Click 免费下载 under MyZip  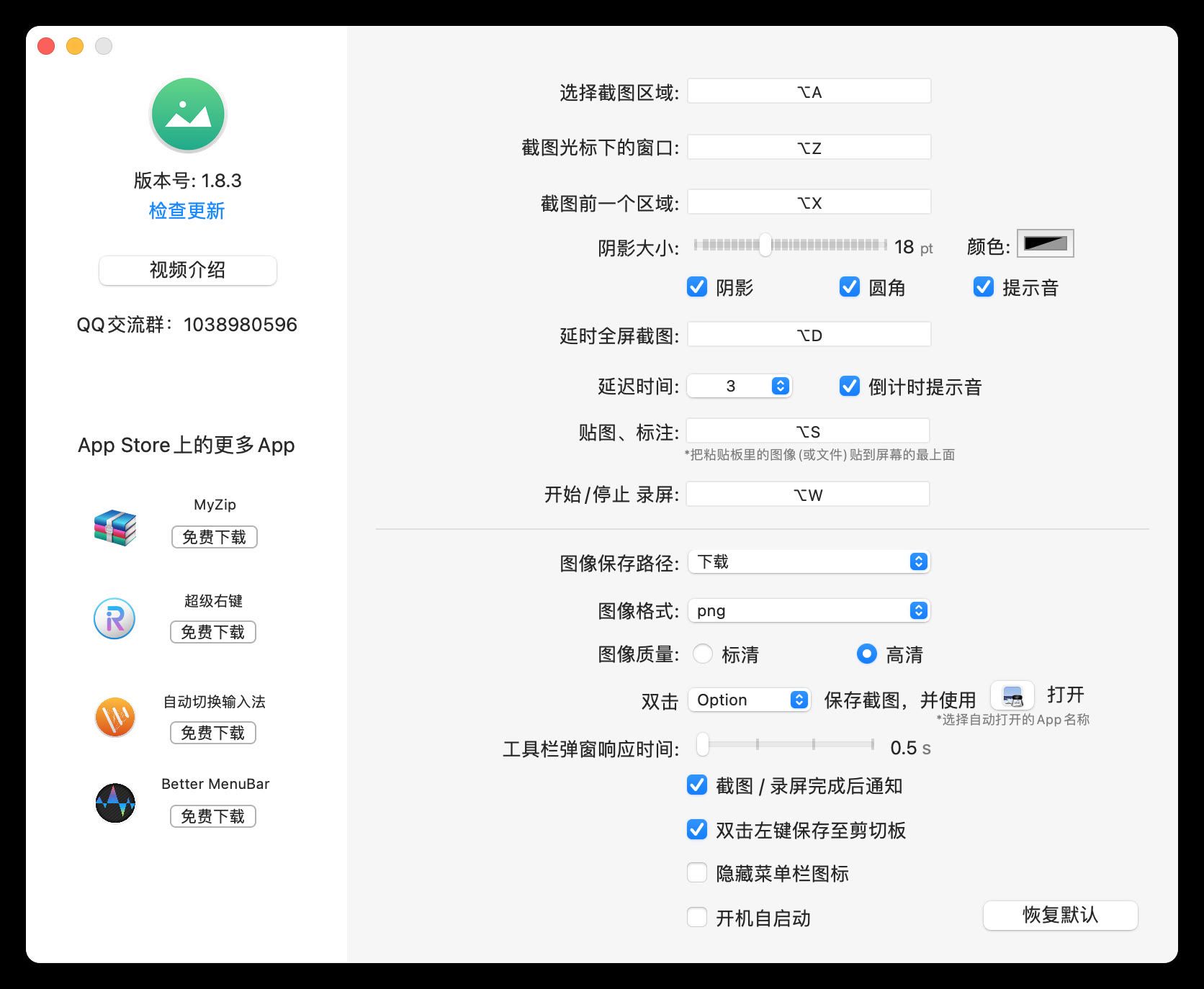click(215, 537)
